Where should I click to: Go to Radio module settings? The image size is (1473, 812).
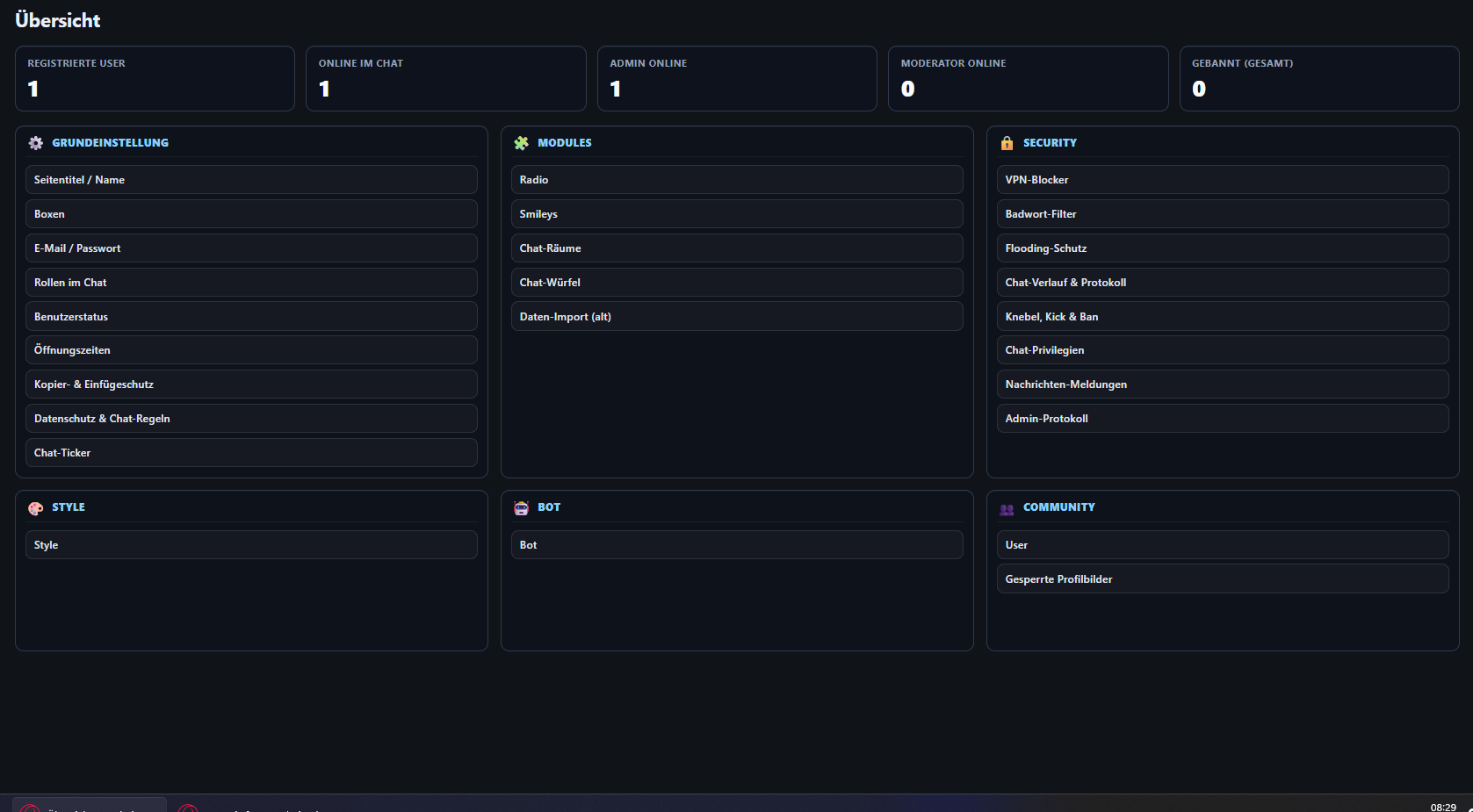[737, 180]
